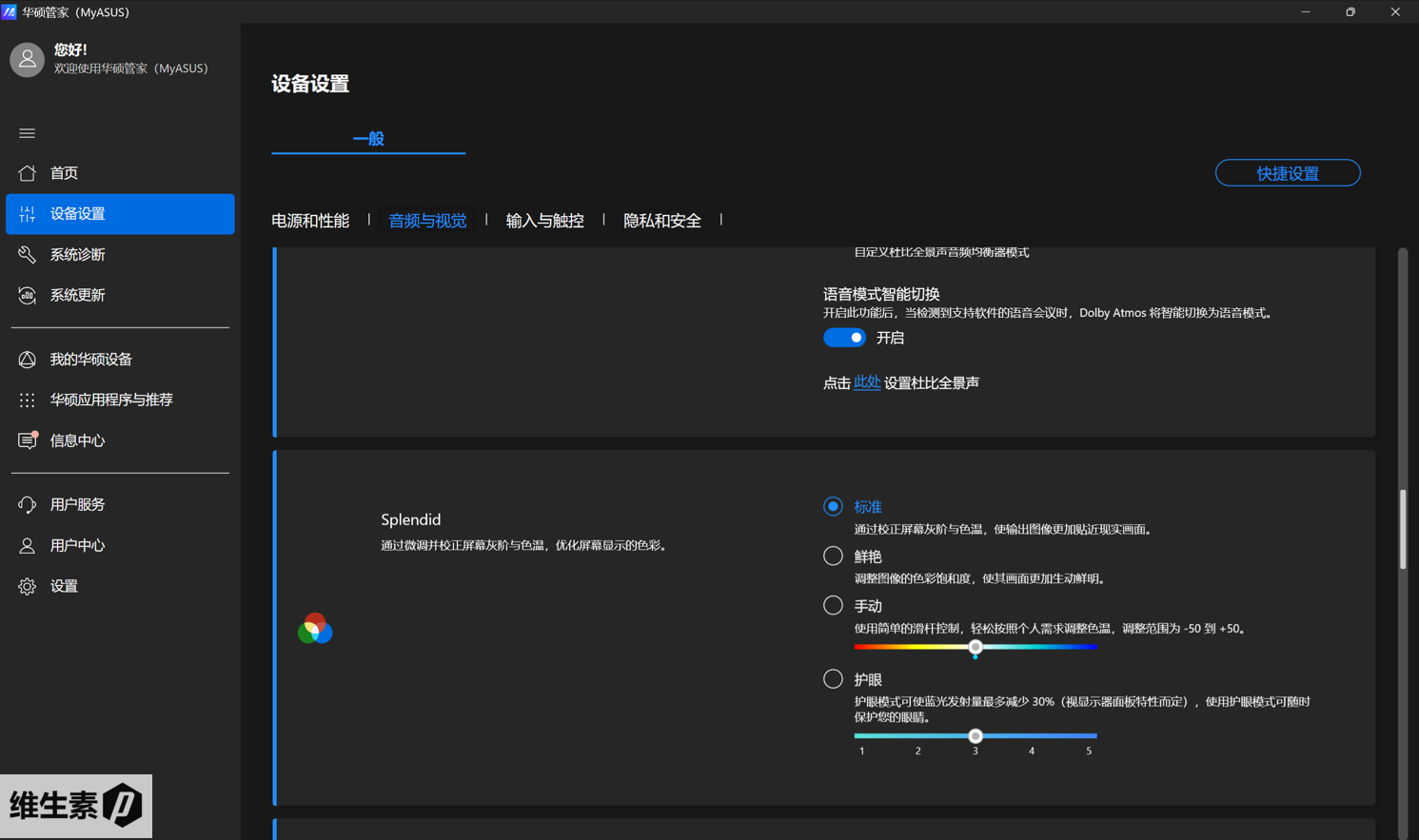Screen dimensions: 1419x840
Task: Open 信息中心 message icon
Action: 27,440
